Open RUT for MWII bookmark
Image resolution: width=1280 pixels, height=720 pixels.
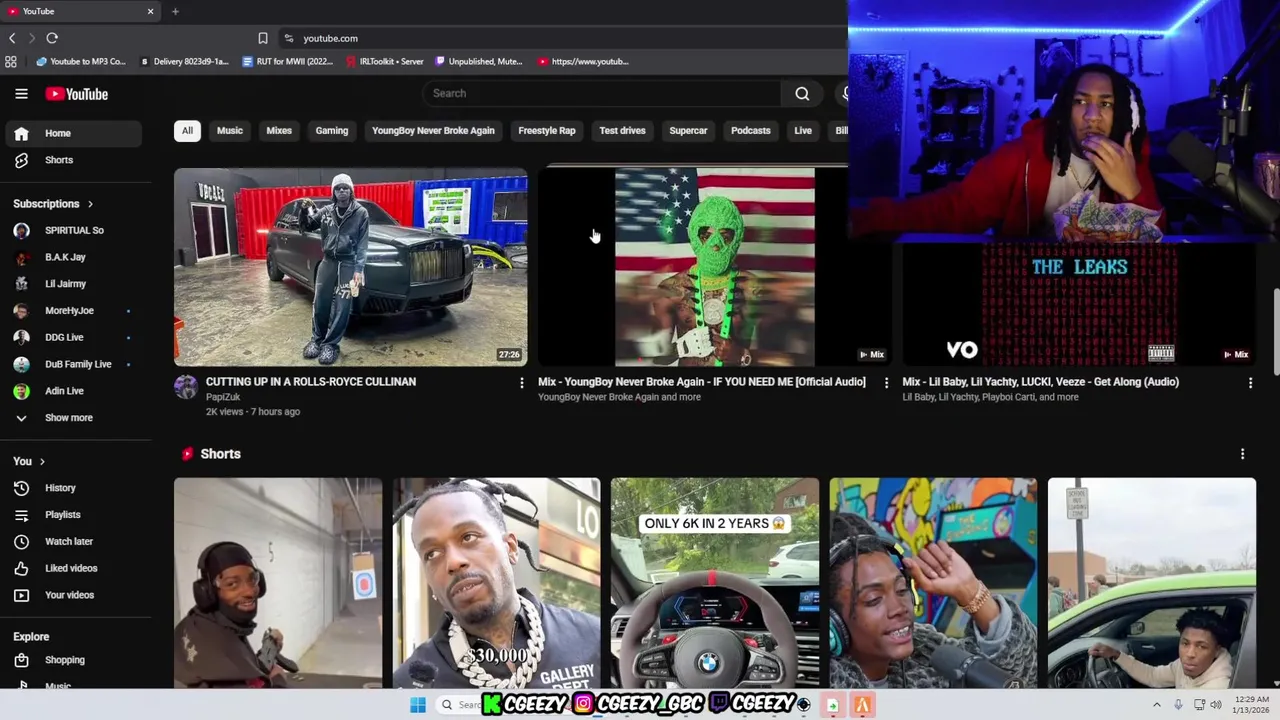pyautogui.click(x=287, y=62)
